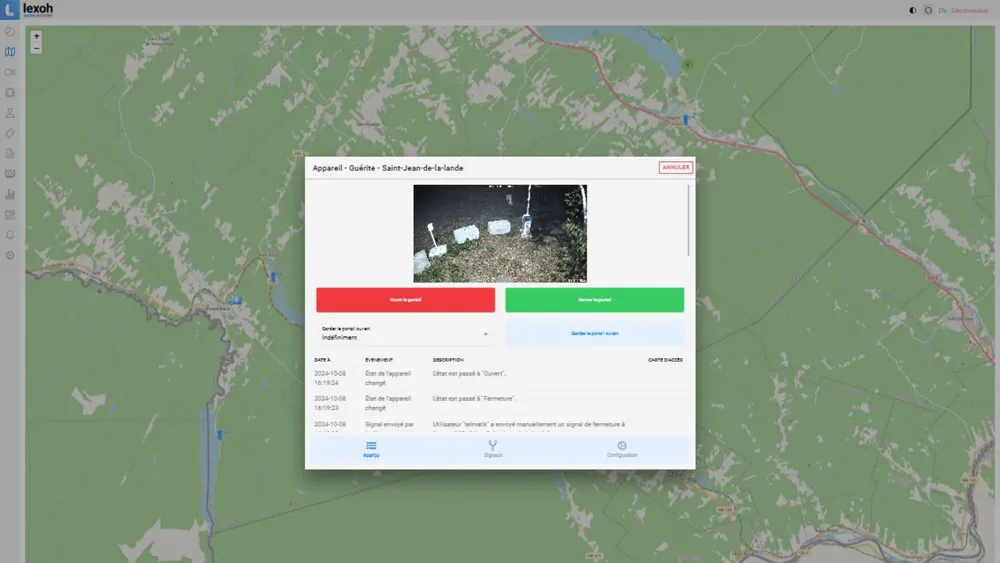The width and height of the screenshot is (1000, 563).
Task: Click the pie chart dashboard icon
Action: (x=10, y=32)
